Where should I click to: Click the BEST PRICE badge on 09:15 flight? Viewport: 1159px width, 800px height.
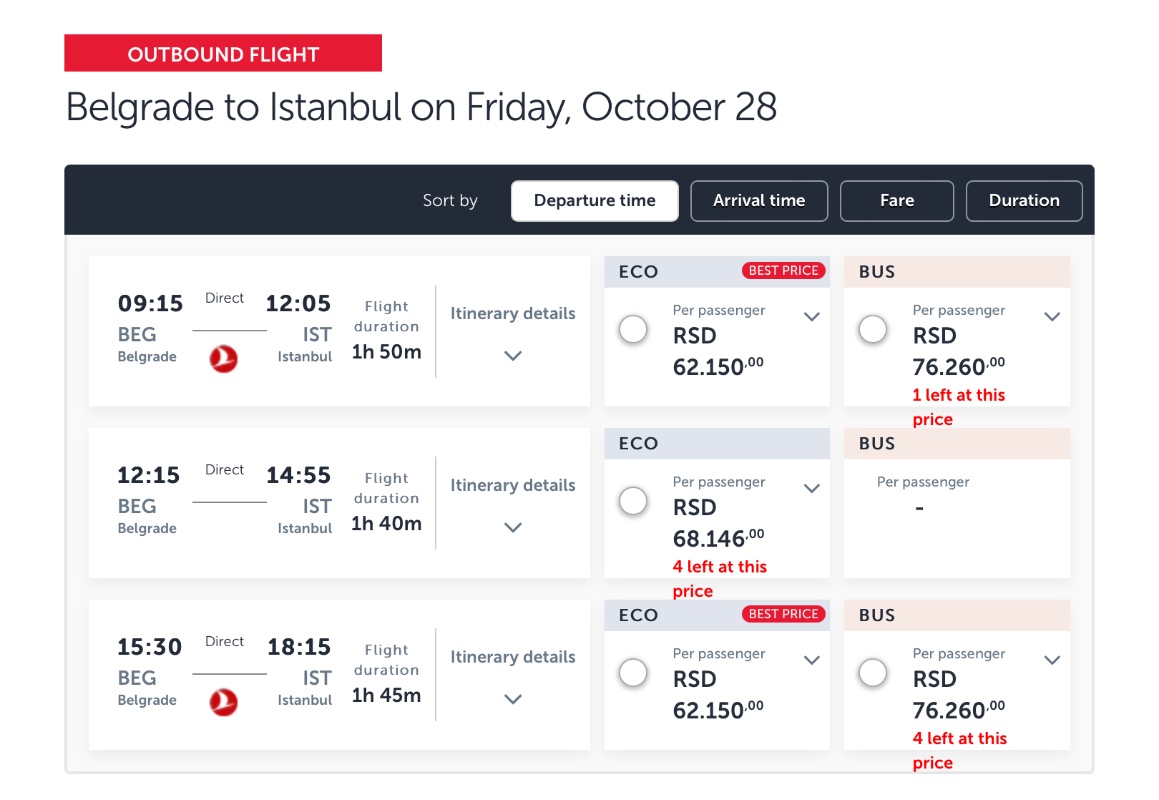point(783,271)
